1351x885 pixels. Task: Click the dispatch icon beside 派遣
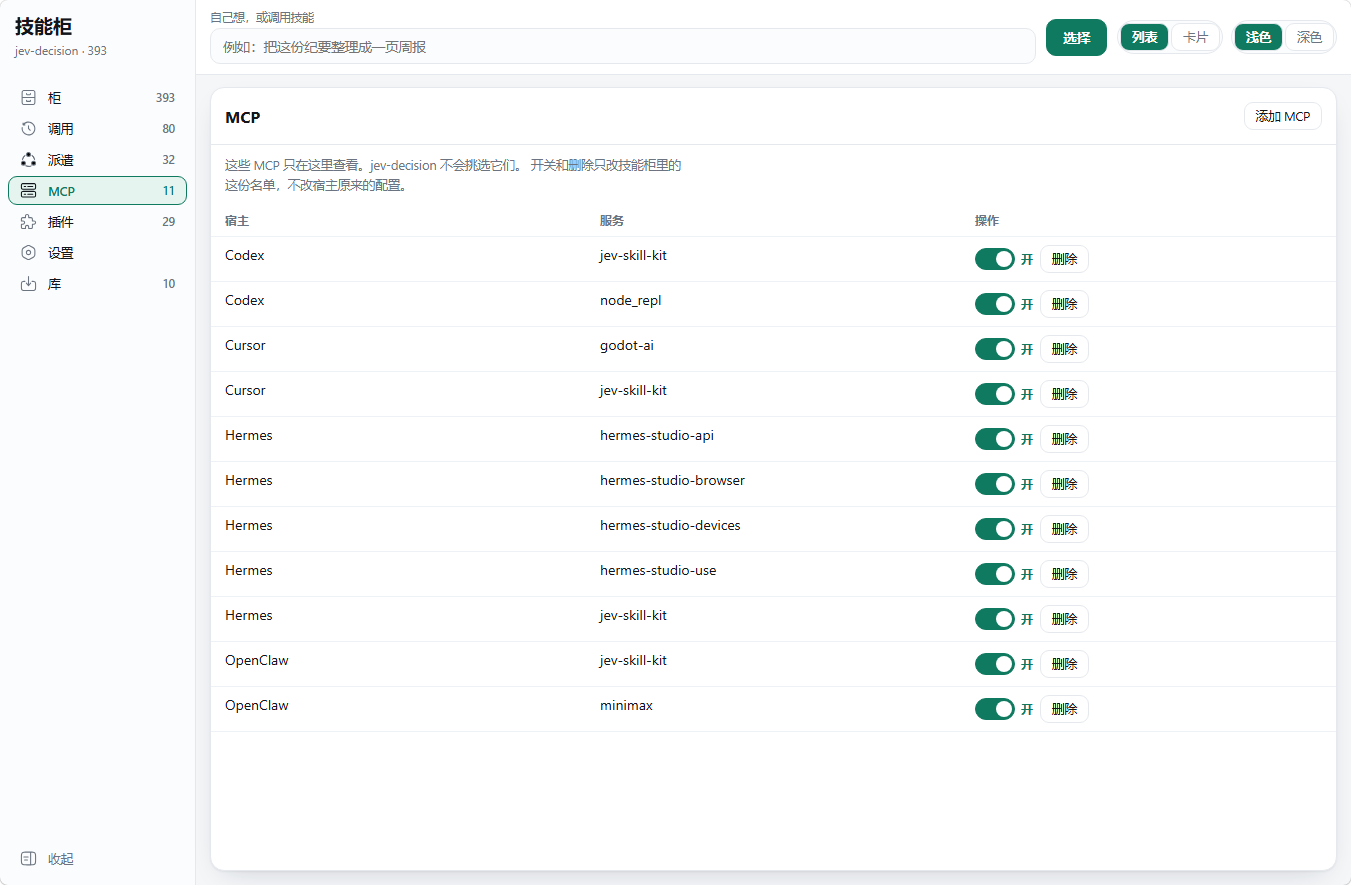click(28, 160)
